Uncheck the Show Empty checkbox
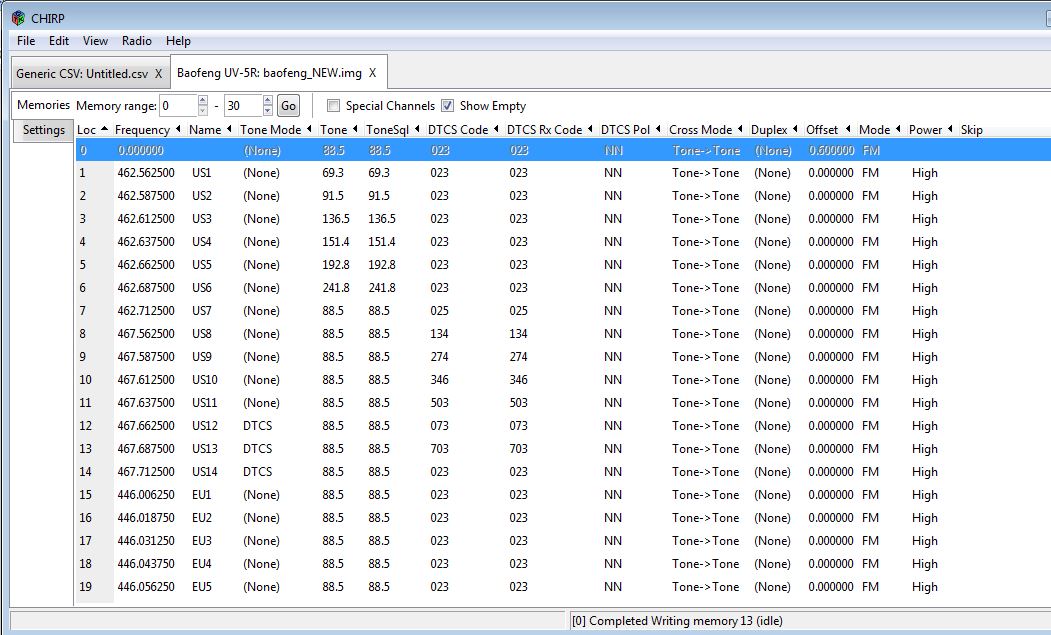 [448, 106]
